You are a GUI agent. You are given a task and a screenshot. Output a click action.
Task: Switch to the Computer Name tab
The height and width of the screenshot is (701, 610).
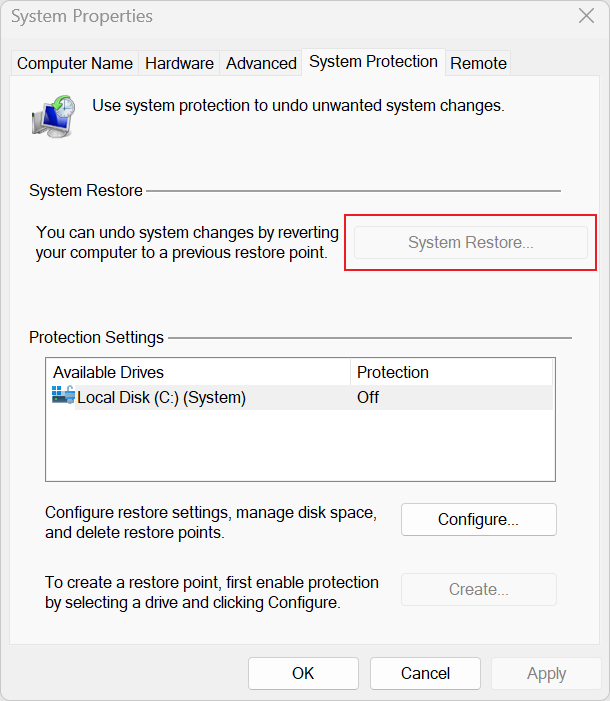tap(75, 63)
